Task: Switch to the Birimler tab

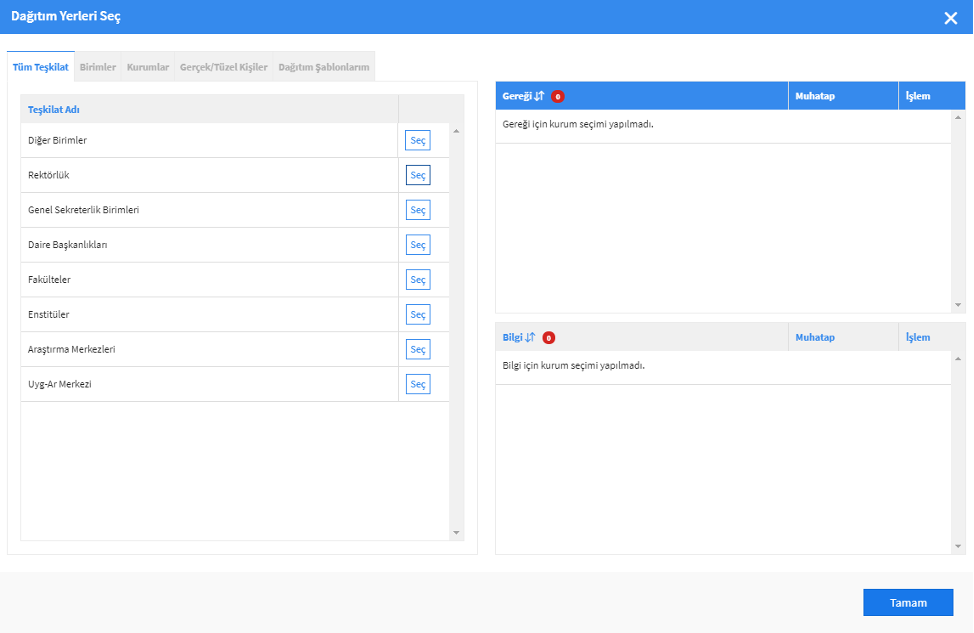Action: pyautogui.click(x=98, y=67)
